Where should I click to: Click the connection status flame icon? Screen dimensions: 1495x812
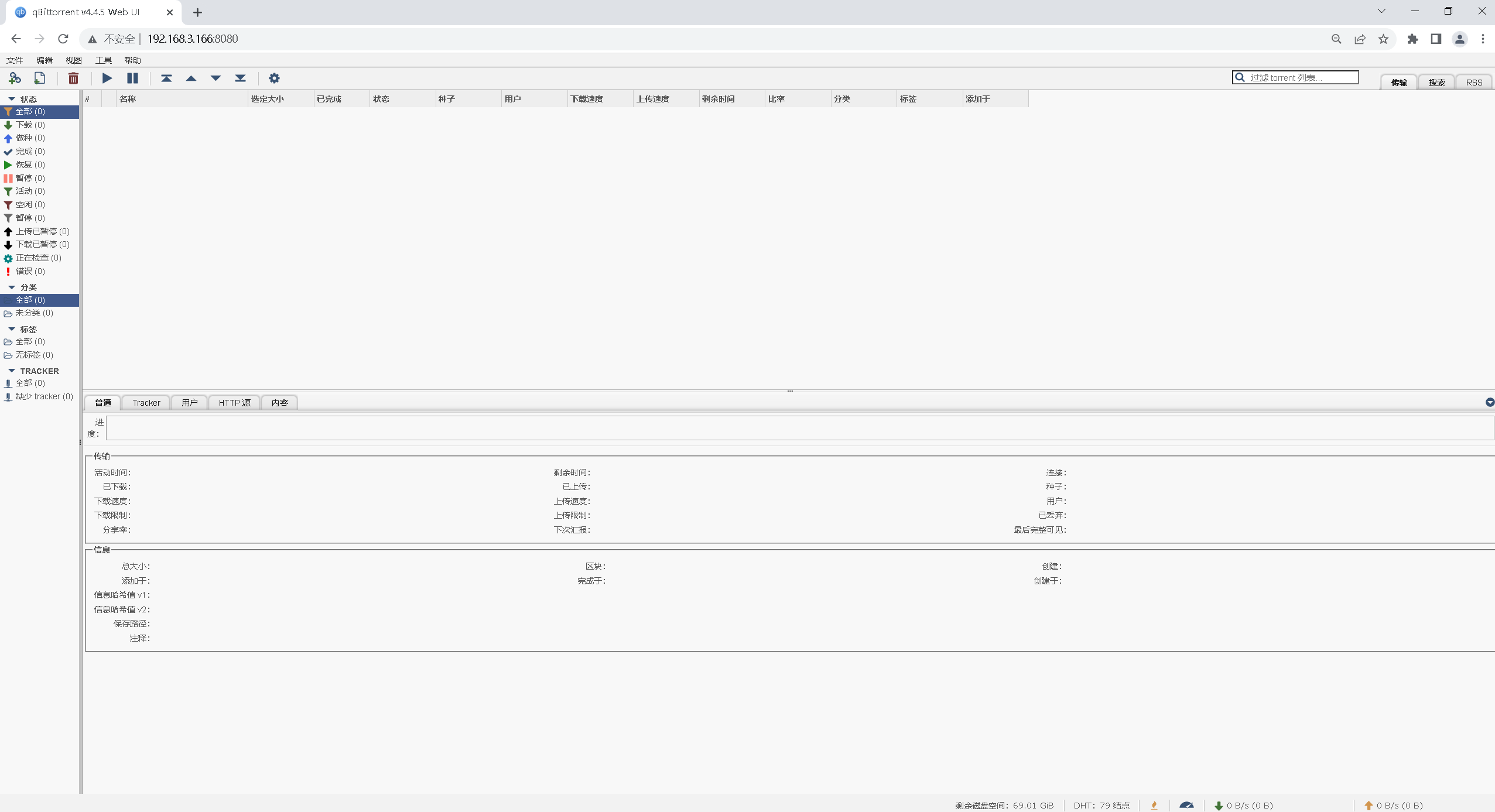(x=1154, y=806)
